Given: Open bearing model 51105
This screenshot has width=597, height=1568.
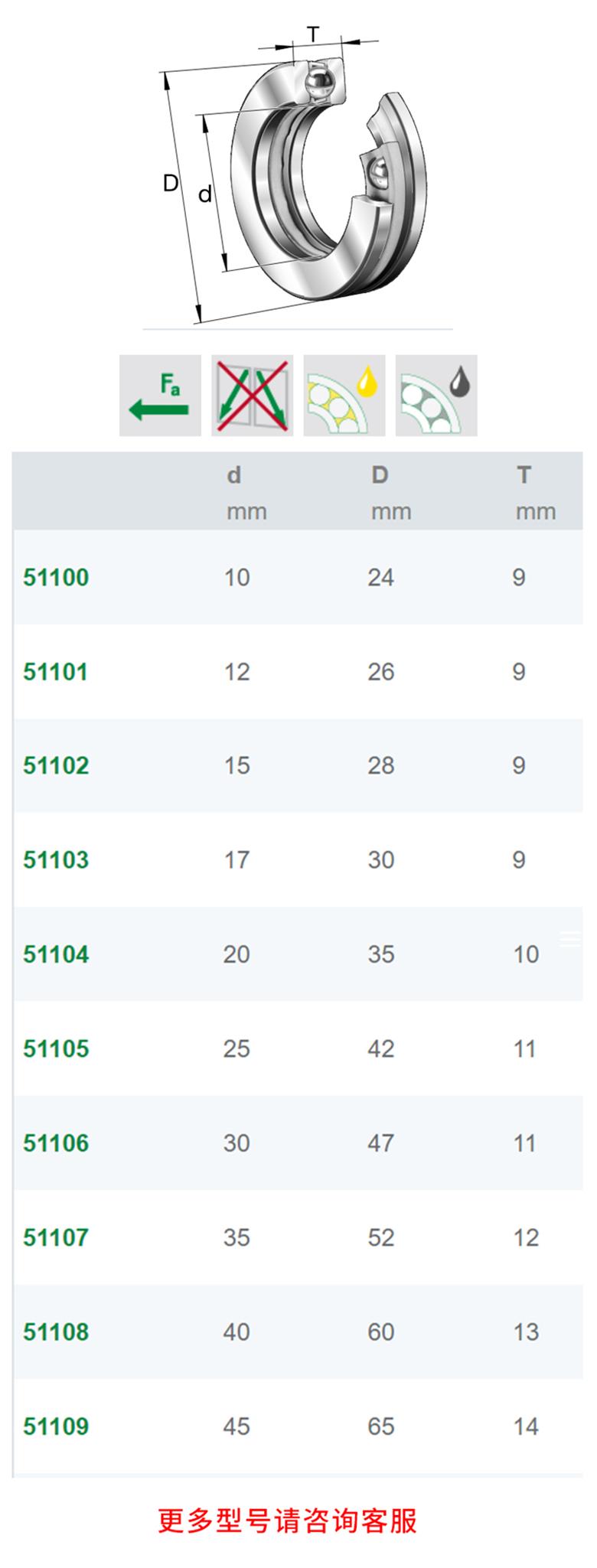Looking at the screenshot, I should coord(56,1048).
